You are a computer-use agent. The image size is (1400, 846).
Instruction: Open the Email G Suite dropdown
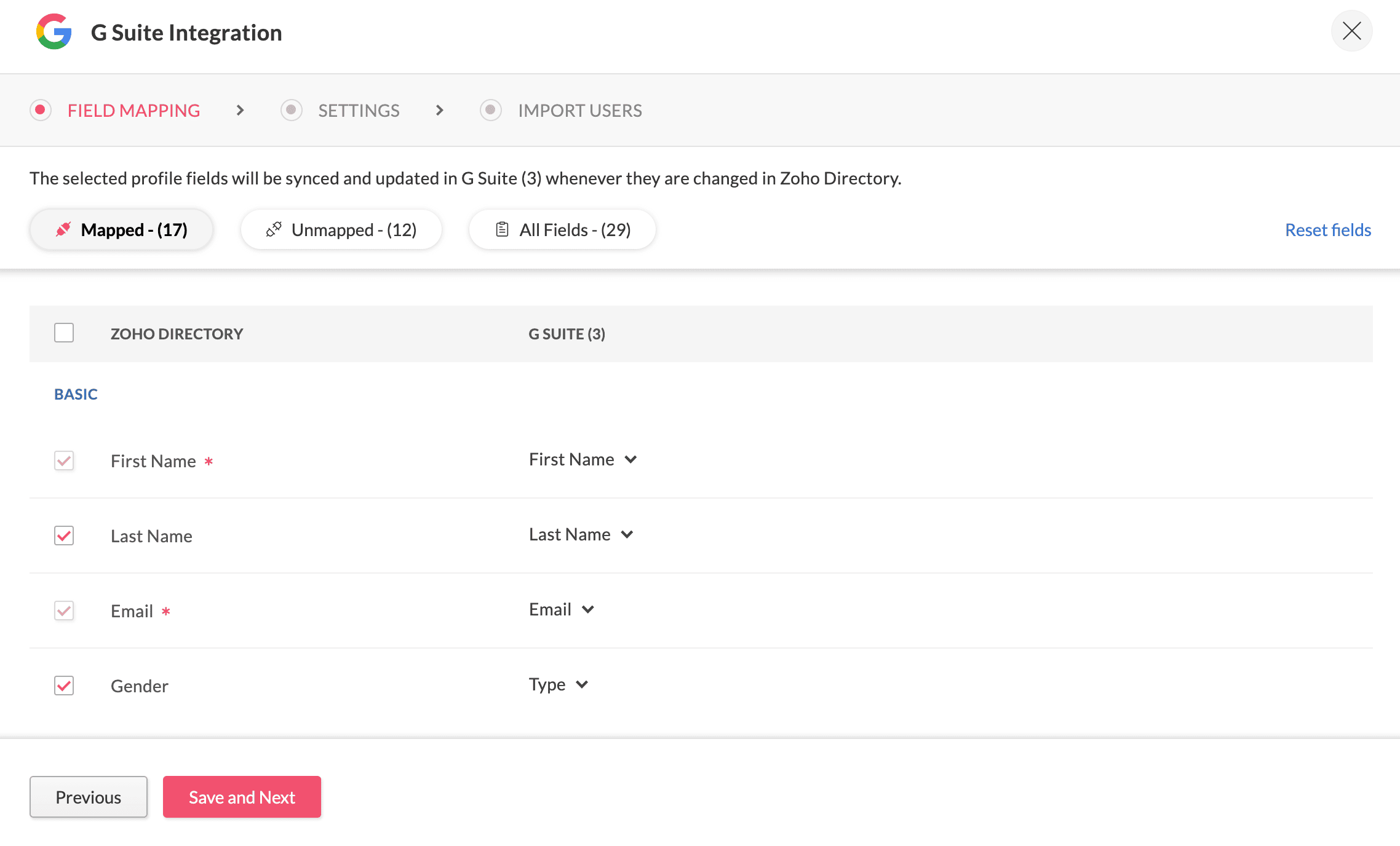(x=562, y=609)
